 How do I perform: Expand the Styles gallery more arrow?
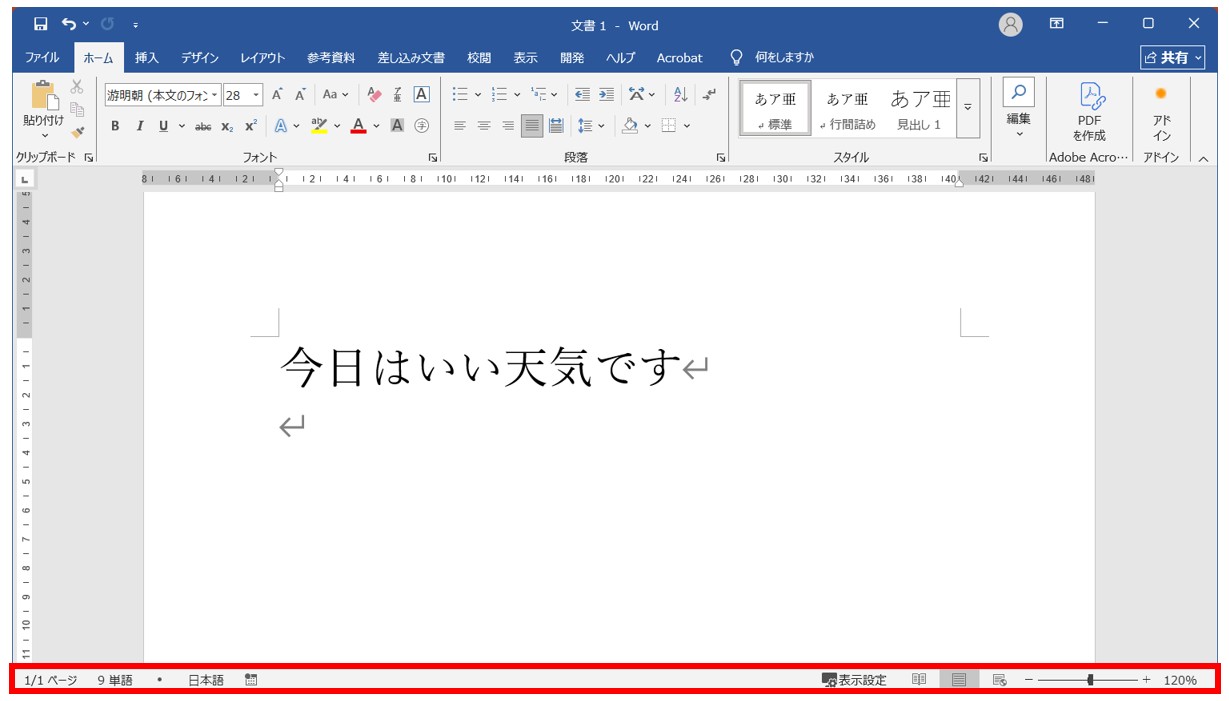[967, 108]
